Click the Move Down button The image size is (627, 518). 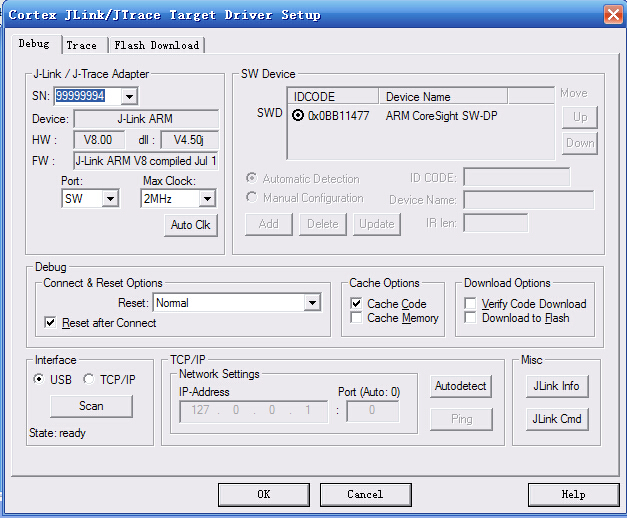[x=580, y=143]
